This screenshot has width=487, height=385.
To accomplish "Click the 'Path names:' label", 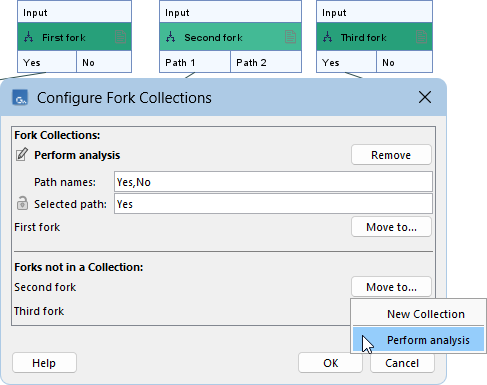I will 65,182.
